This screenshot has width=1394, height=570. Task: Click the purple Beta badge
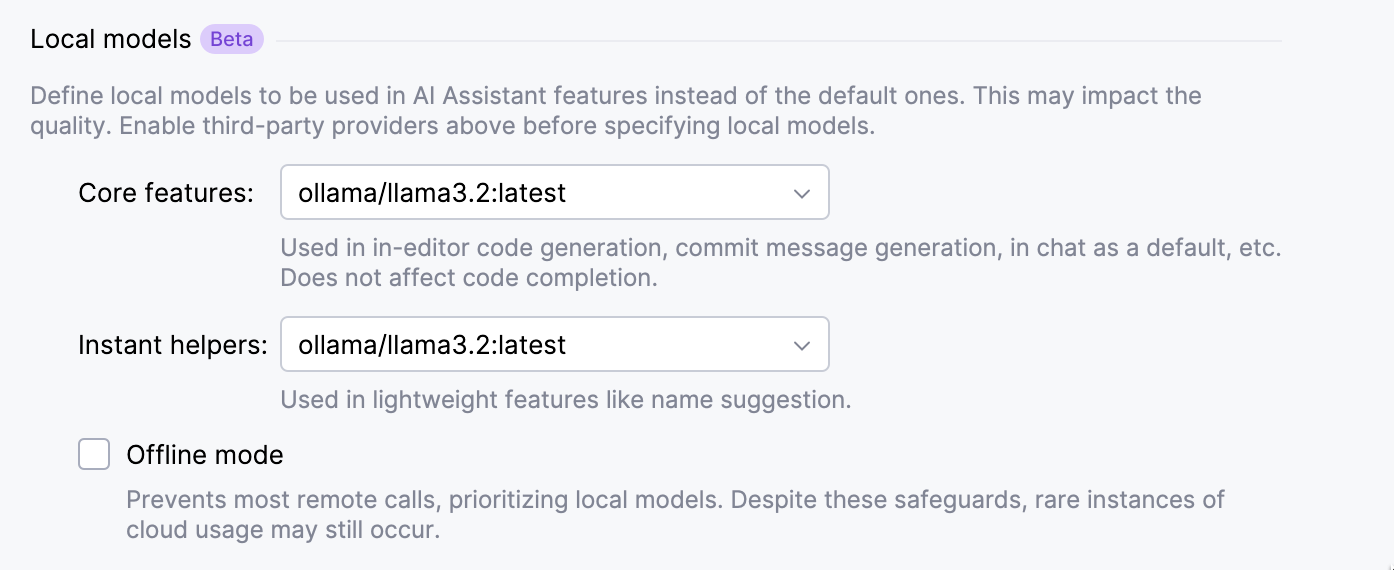[231, 40]
